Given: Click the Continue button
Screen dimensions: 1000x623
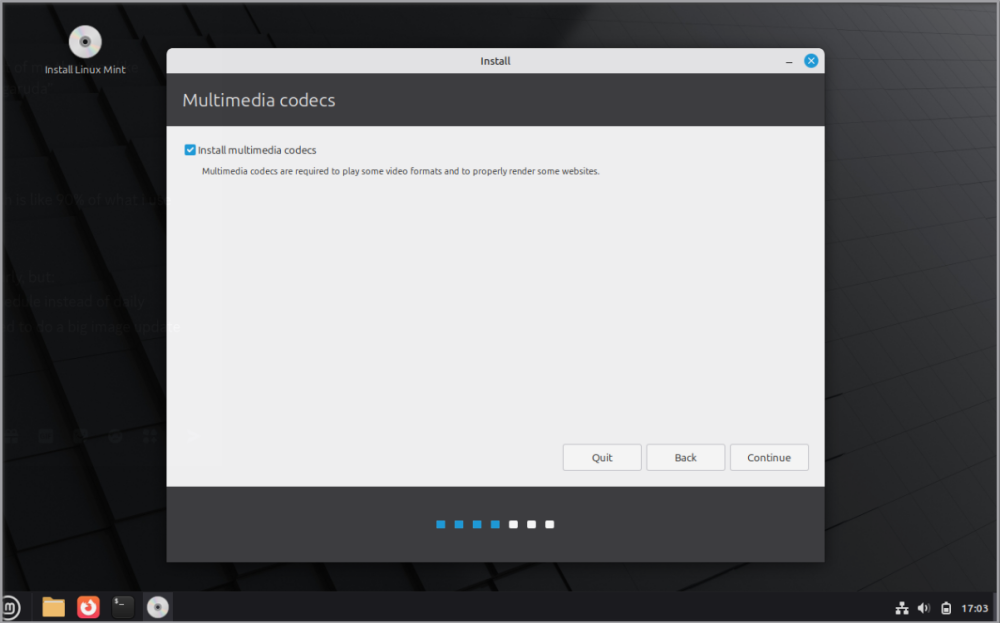Looking at the screenshot, I should point(768,457).
